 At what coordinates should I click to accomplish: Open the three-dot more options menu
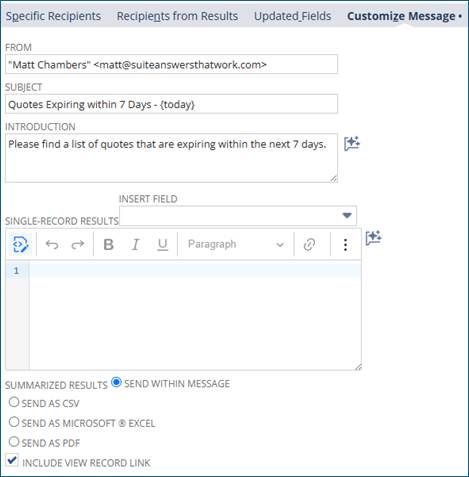click(x=345, y=245)
